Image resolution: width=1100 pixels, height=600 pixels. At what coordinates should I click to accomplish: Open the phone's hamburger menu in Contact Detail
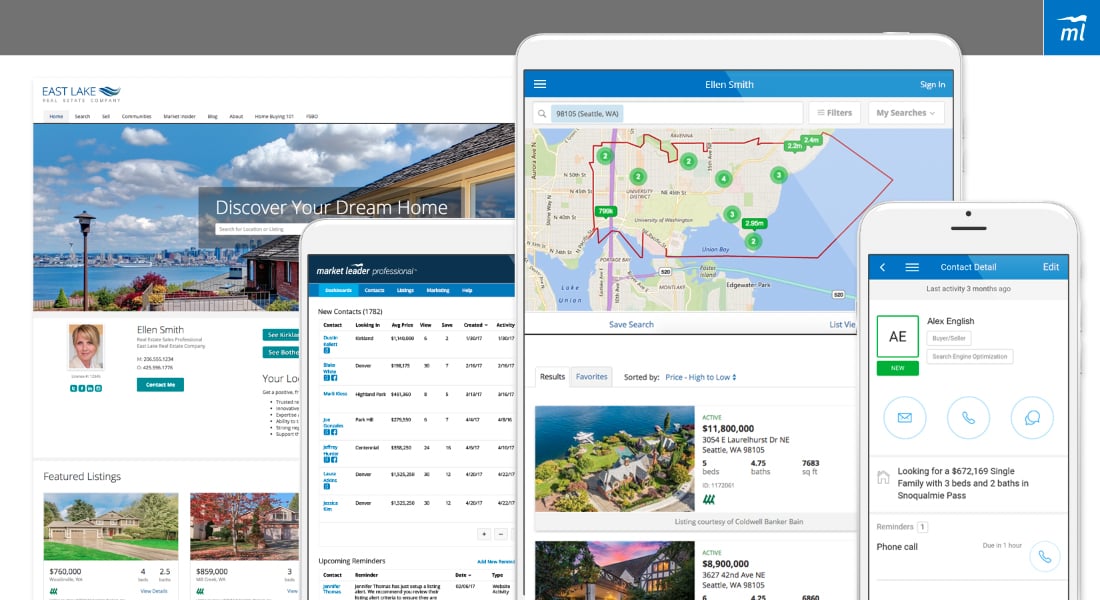pyautogui.click(x=912, y=267)
